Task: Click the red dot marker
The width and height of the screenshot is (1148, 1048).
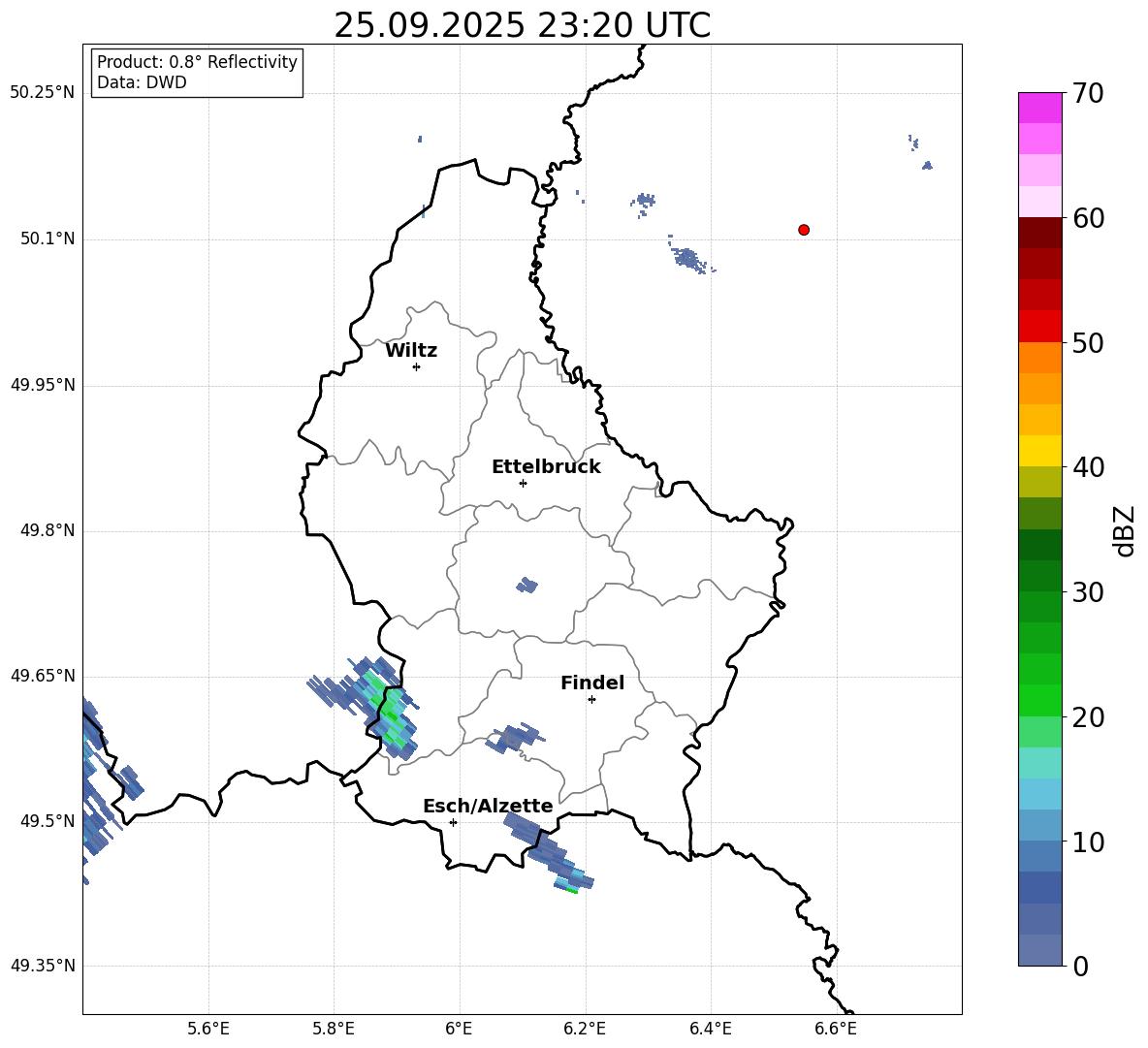Action: (804, 230)
